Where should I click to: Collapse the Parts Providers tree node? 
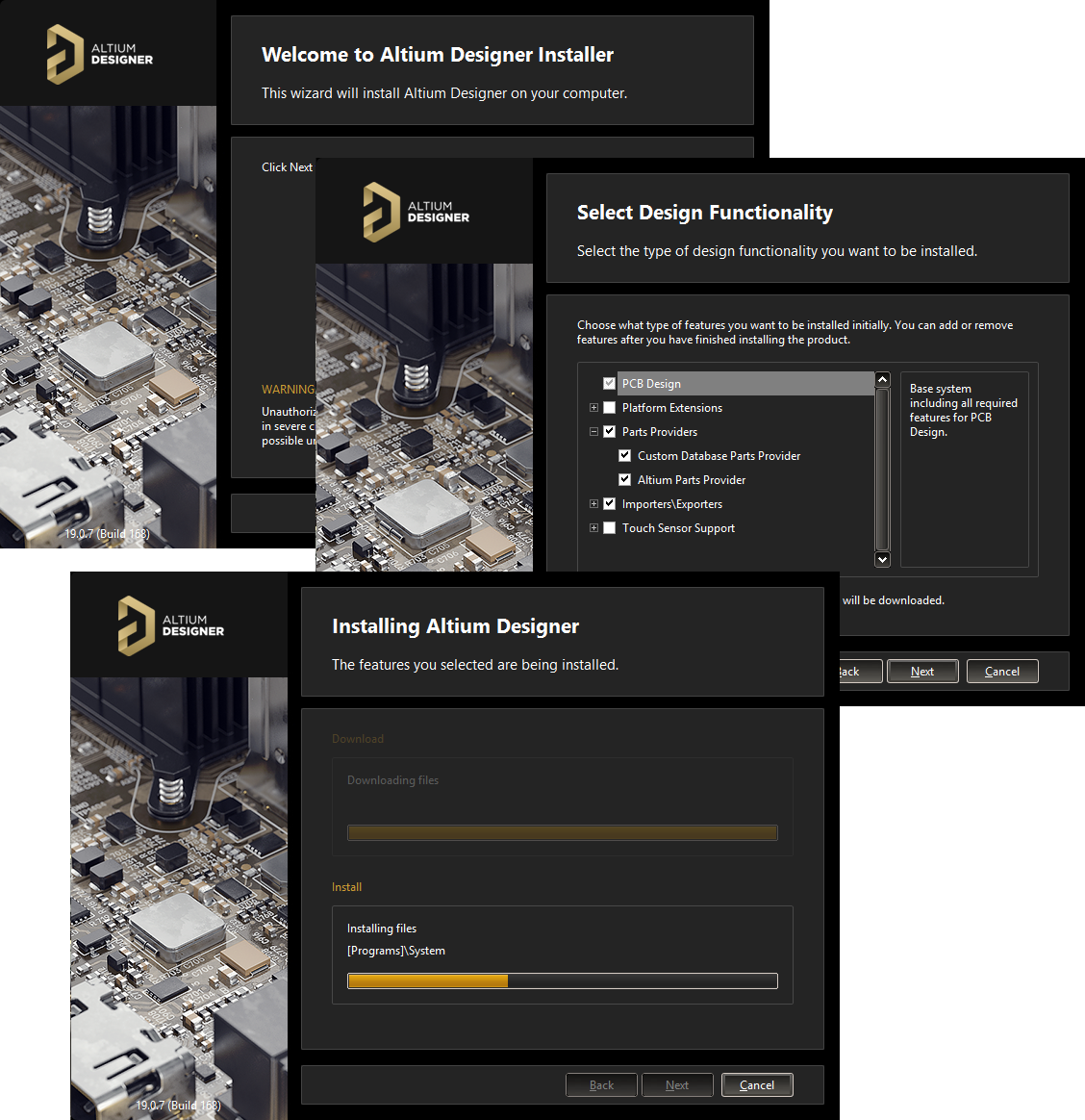point(593,432)
